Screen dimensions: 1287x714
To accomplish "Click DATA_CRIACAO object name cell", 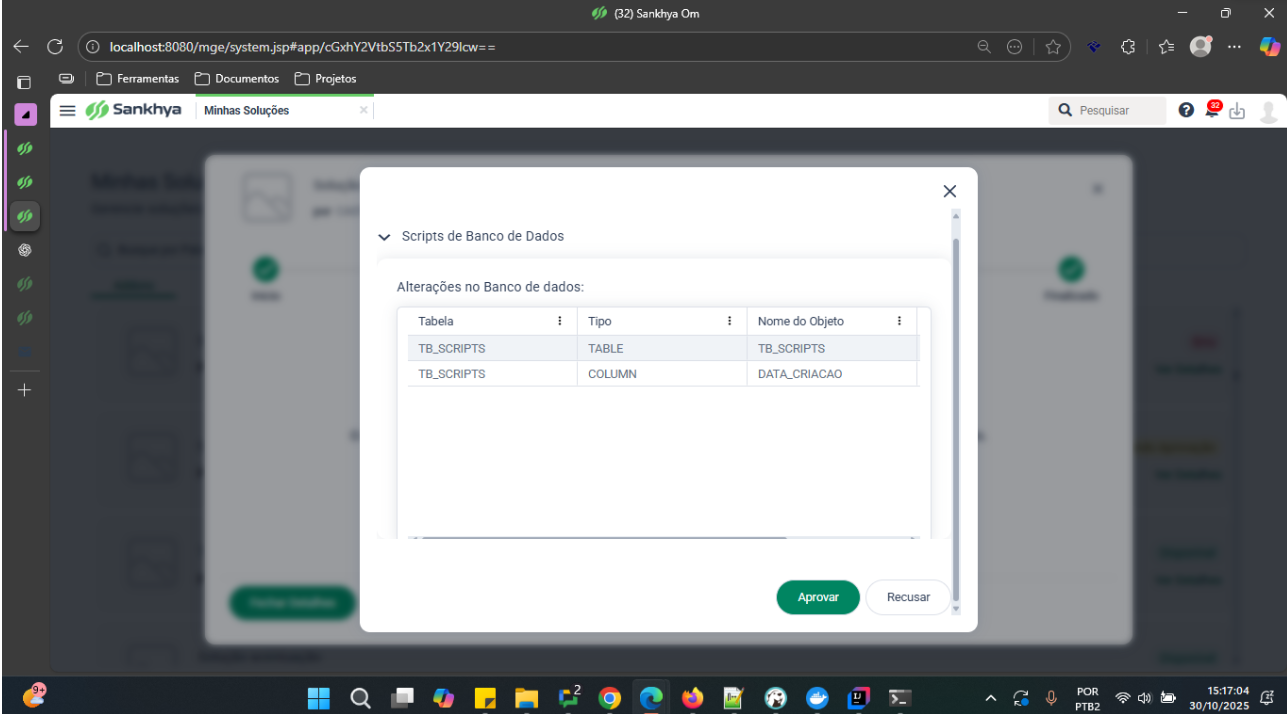I will coord(832,374).
